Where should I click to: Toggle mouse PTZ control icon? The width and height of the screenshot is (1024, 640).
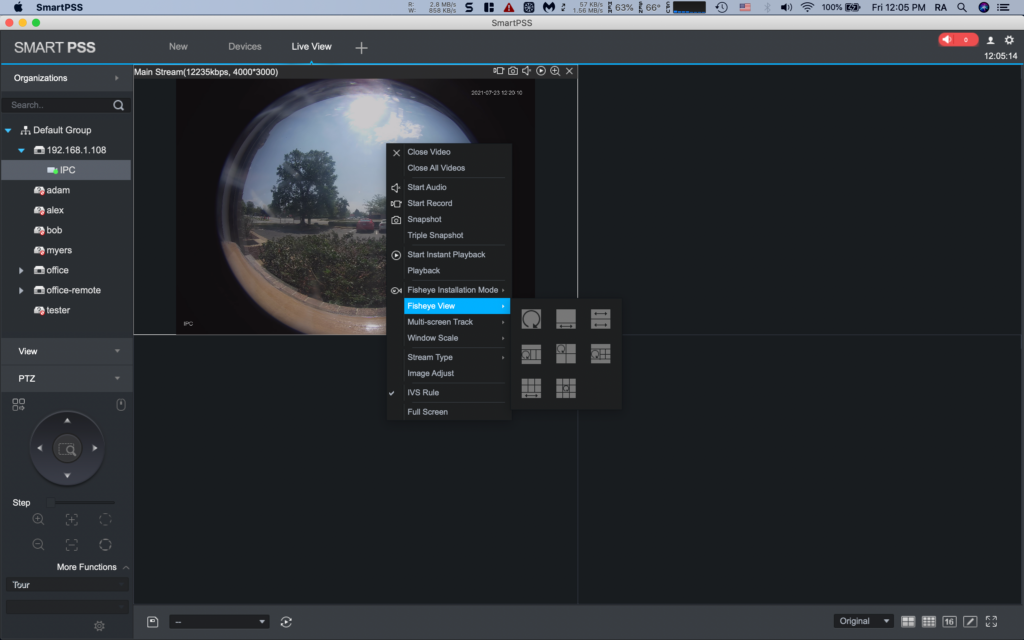[x=121, y=405]
